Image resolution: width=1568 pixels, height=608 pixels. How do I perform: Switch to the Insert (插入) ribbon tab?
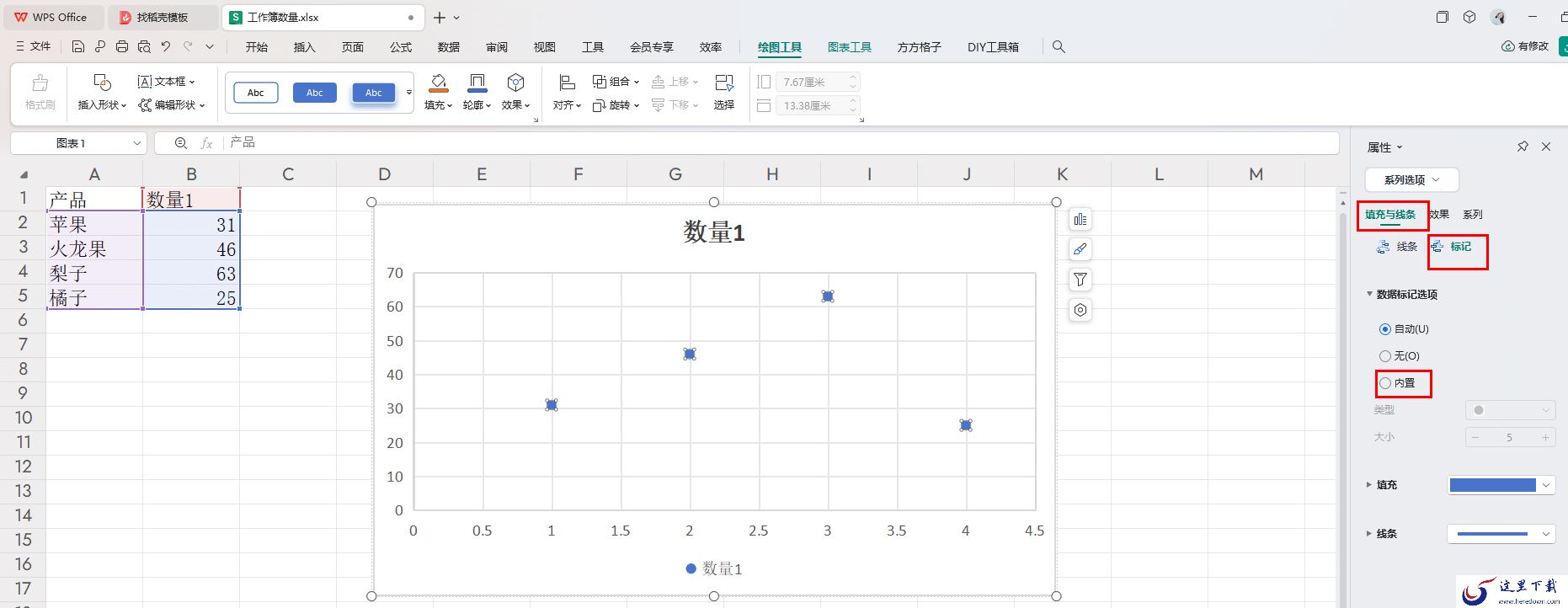point(304,47)
